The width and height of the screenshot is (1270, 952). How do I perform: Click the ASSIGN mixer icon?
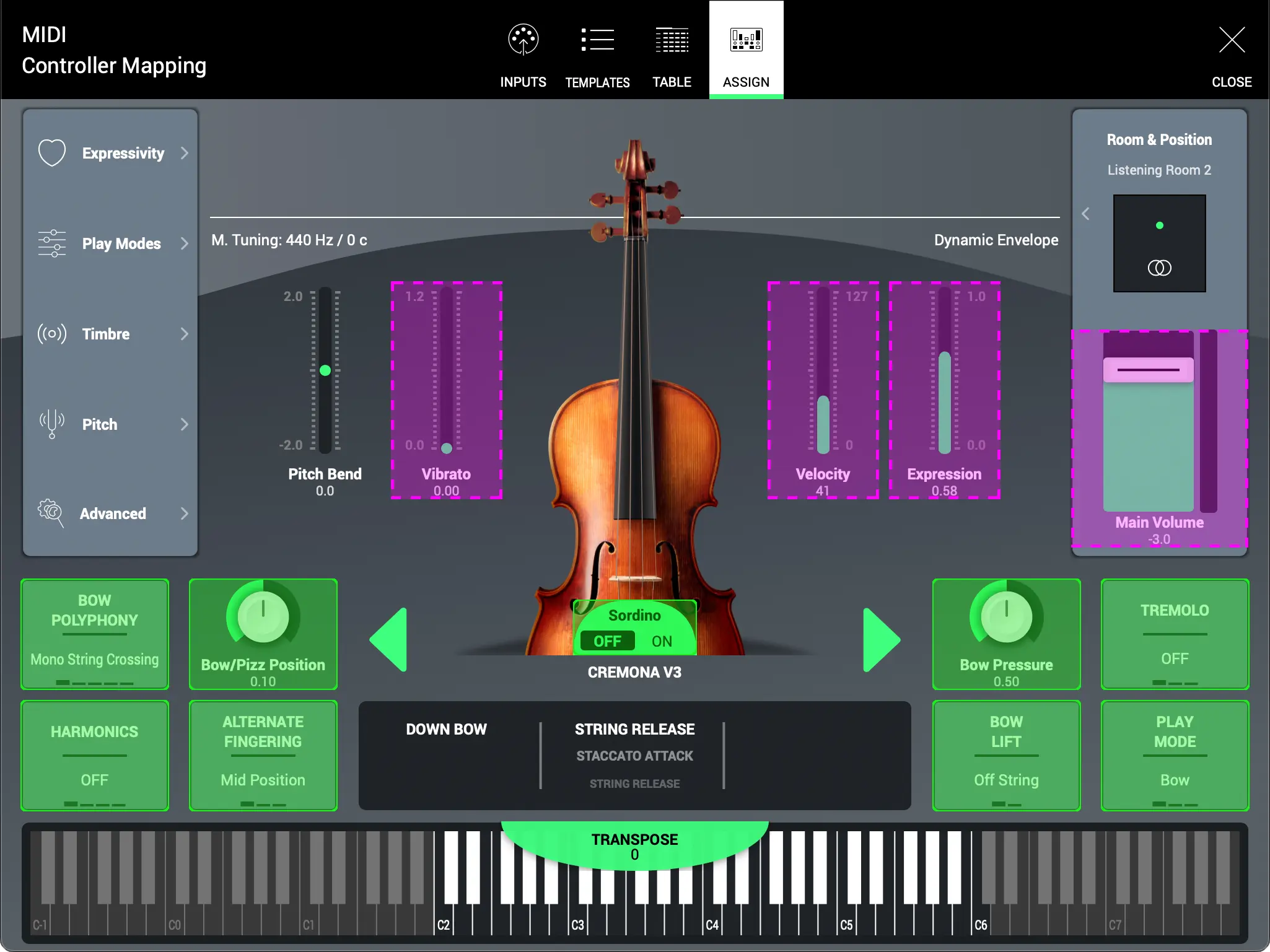click(745, 39)
